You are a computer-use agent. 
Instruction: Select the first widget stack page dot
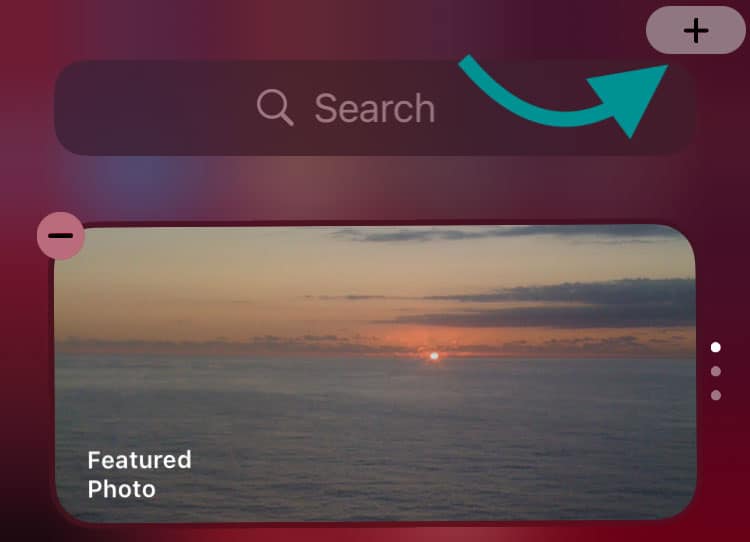point(716,347)
